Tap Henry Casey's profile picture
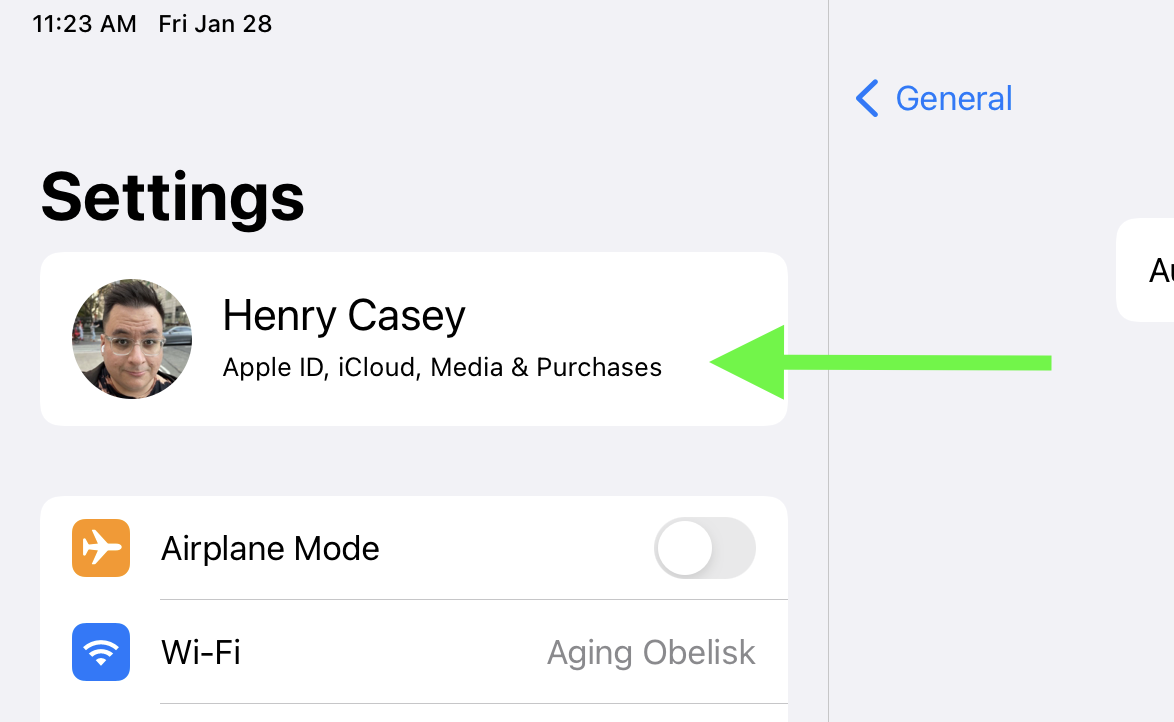This screenshot has width=1174, height=722. (131, 339)
